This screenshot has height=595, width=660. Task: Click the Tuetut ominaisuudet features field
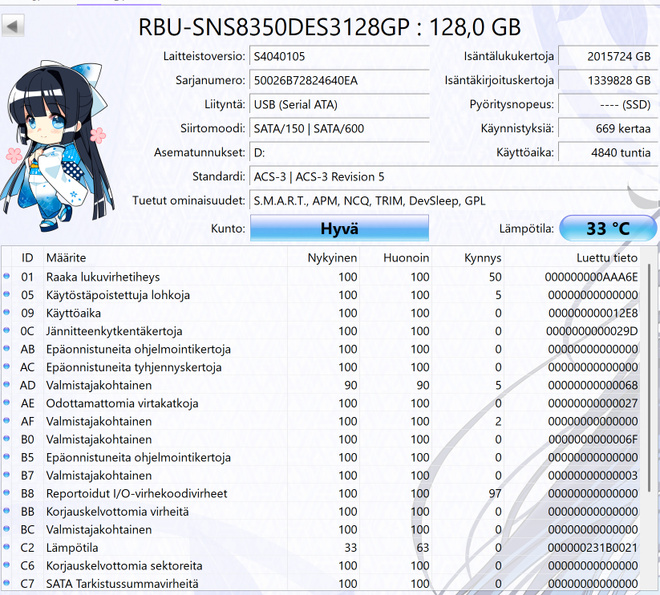(x=453, y=201)
